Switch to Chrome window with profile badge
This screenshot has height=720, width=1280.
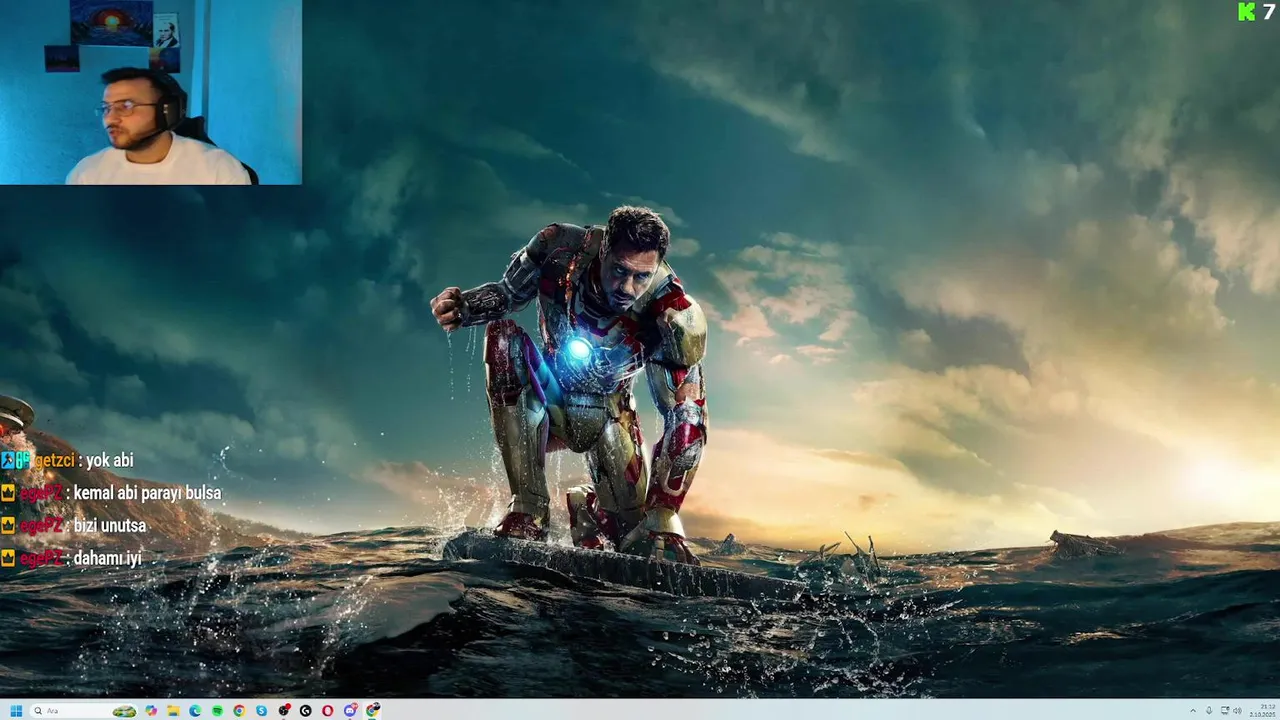(372, 711)
